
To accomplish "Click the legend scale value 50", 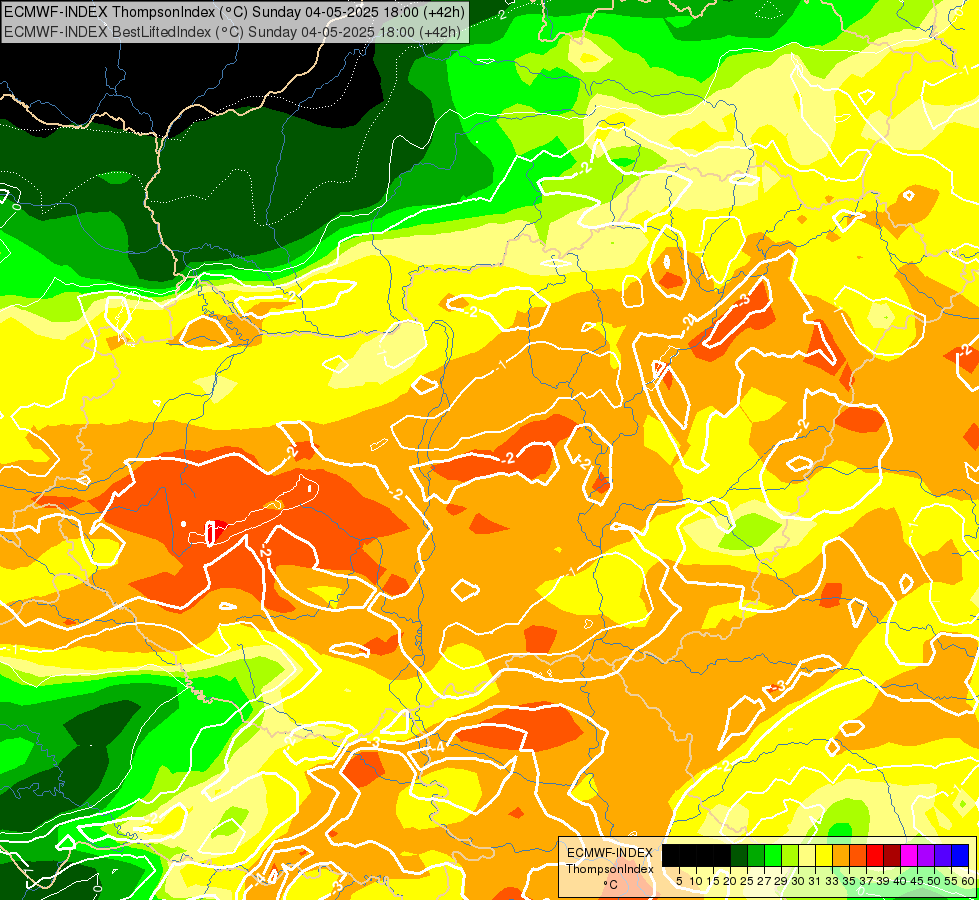I will pos(934,881).
